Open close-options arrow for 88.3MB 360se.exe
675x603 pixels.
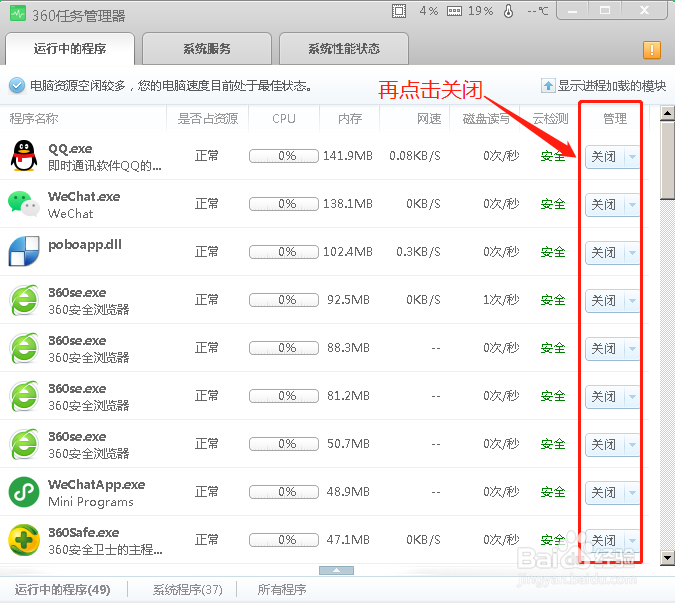pos(632,348)
